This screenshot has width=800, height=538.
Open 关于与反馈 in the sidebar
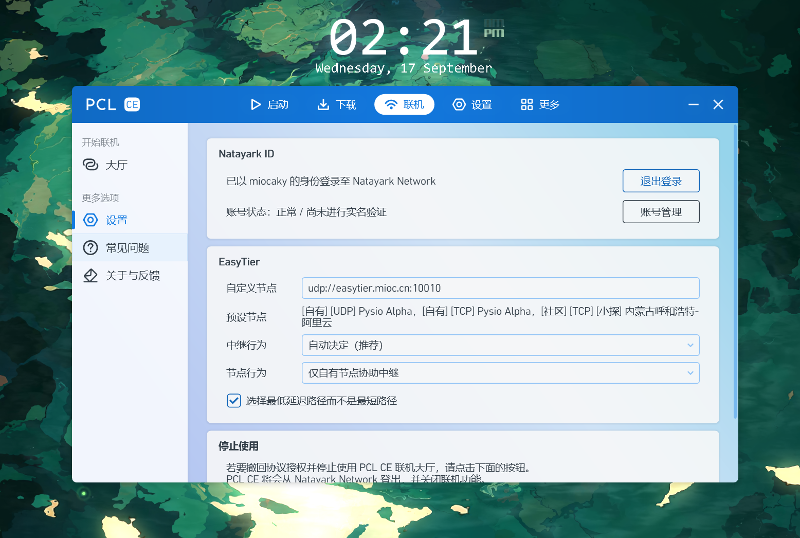click(131, 275)
